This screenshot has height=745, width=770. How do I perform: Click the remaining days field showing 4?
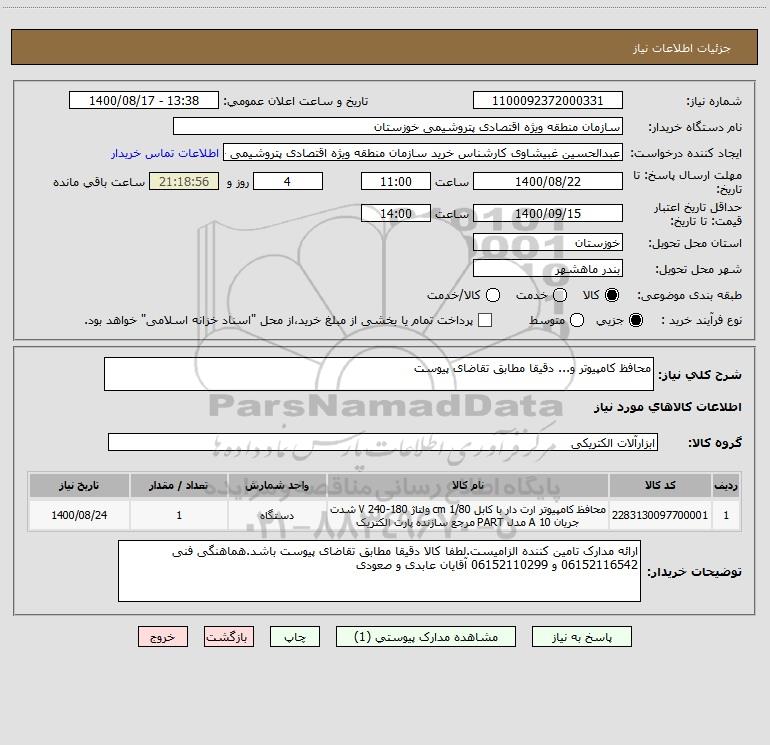pyautogui.click(x=288, y=181)
